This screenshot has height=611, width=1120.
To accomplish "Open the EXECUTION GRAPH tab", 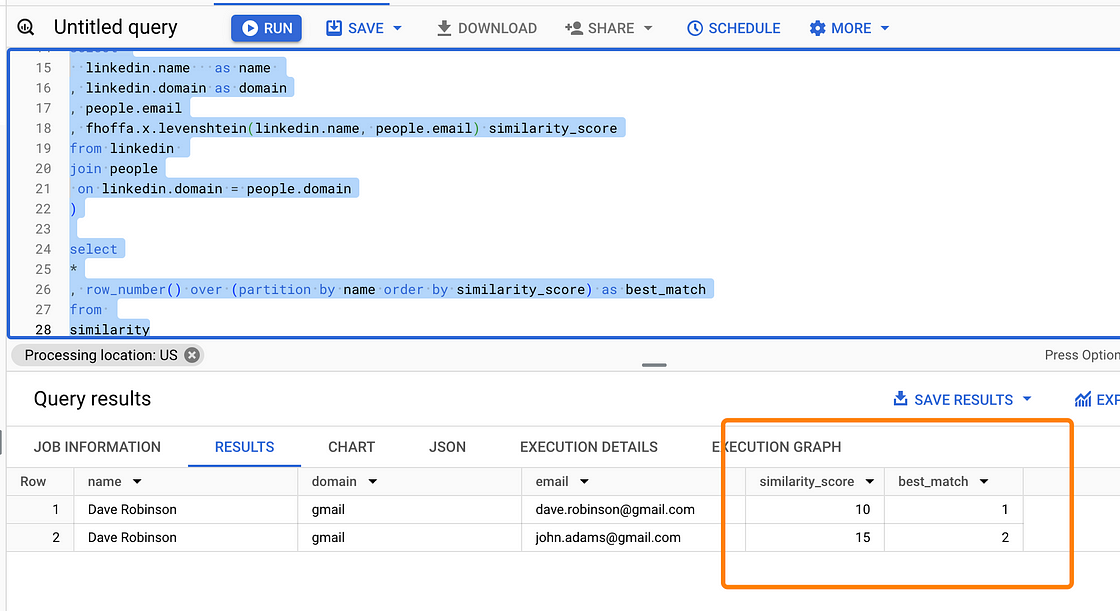I will (x=776, y=447).
